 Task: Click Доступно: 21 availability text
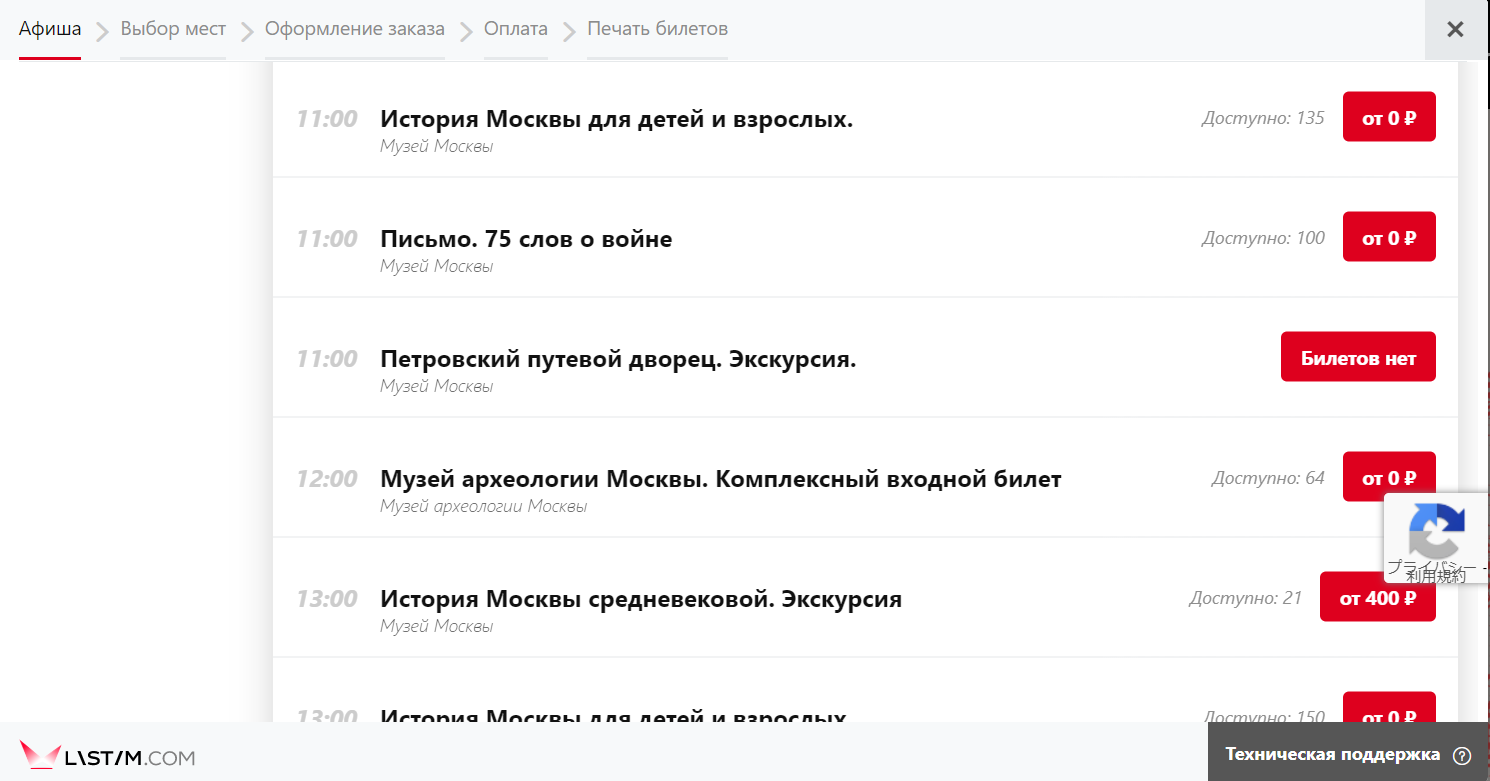coord(1246,598)
